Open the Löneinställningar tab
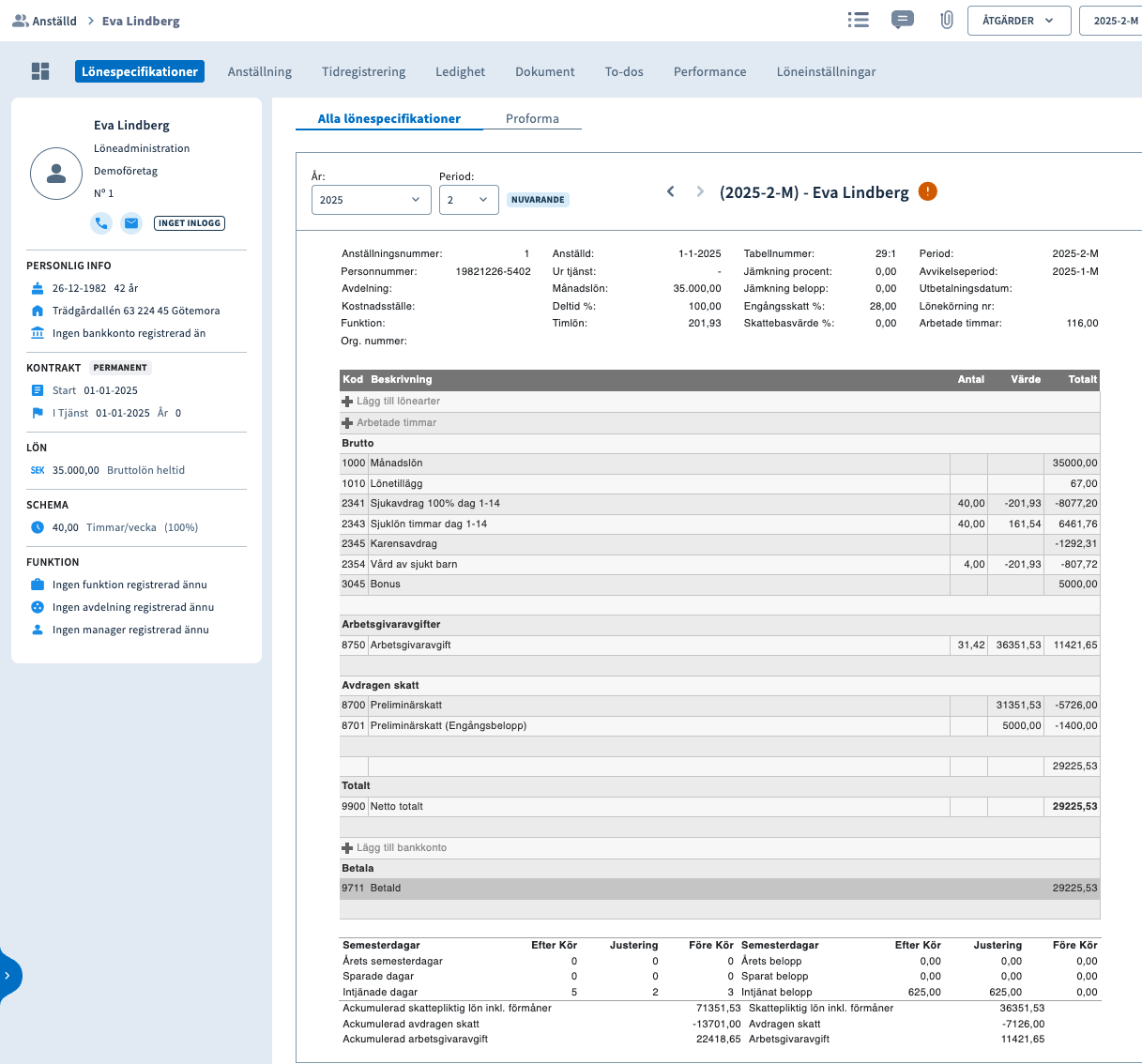 tap(826, 71)
